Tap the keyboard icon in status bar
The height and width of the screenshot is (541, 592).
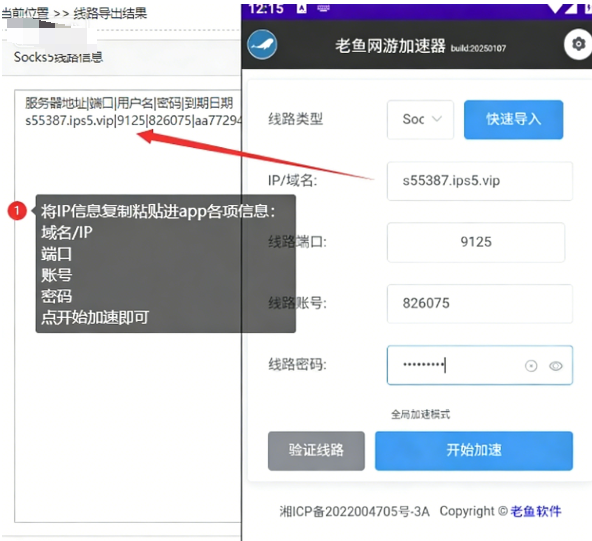pos(323,8)
